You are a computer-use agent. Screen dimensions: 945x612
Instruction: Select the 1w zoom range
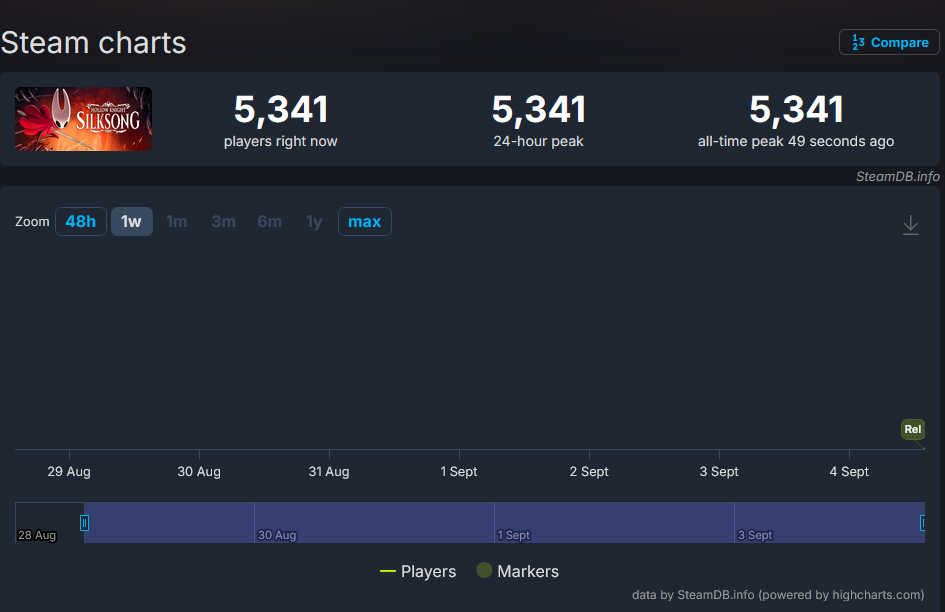[x=131, y=221]
